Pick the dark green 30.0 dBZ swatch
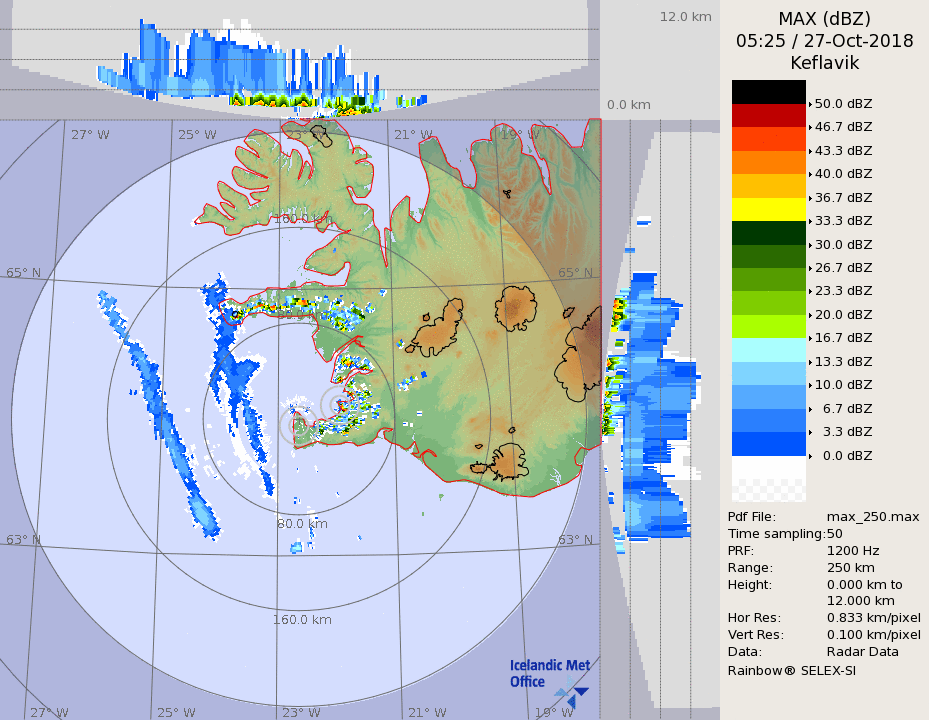The width and height of the screenshot is (929, 720). [x=768, y=232]
